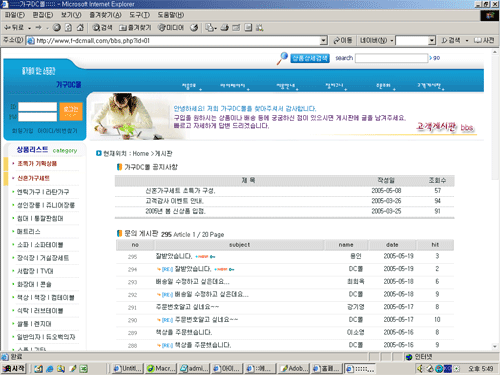Screen dimensions: 500x375
Task: Open the 즐겨찾기(A) menu
Action: [x=105, y=15]
